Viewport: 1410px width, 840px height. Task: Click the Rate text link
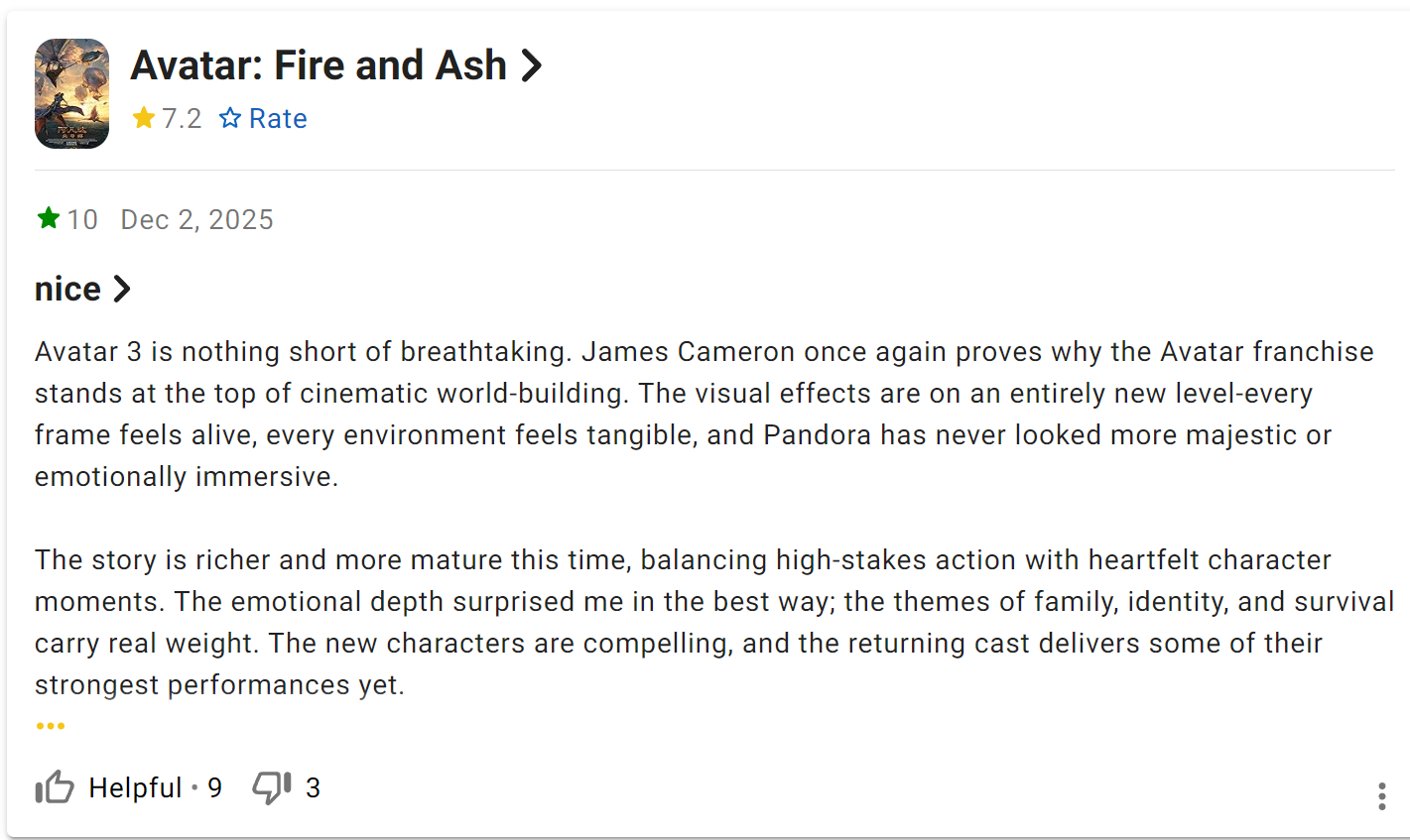click(278, 119)
